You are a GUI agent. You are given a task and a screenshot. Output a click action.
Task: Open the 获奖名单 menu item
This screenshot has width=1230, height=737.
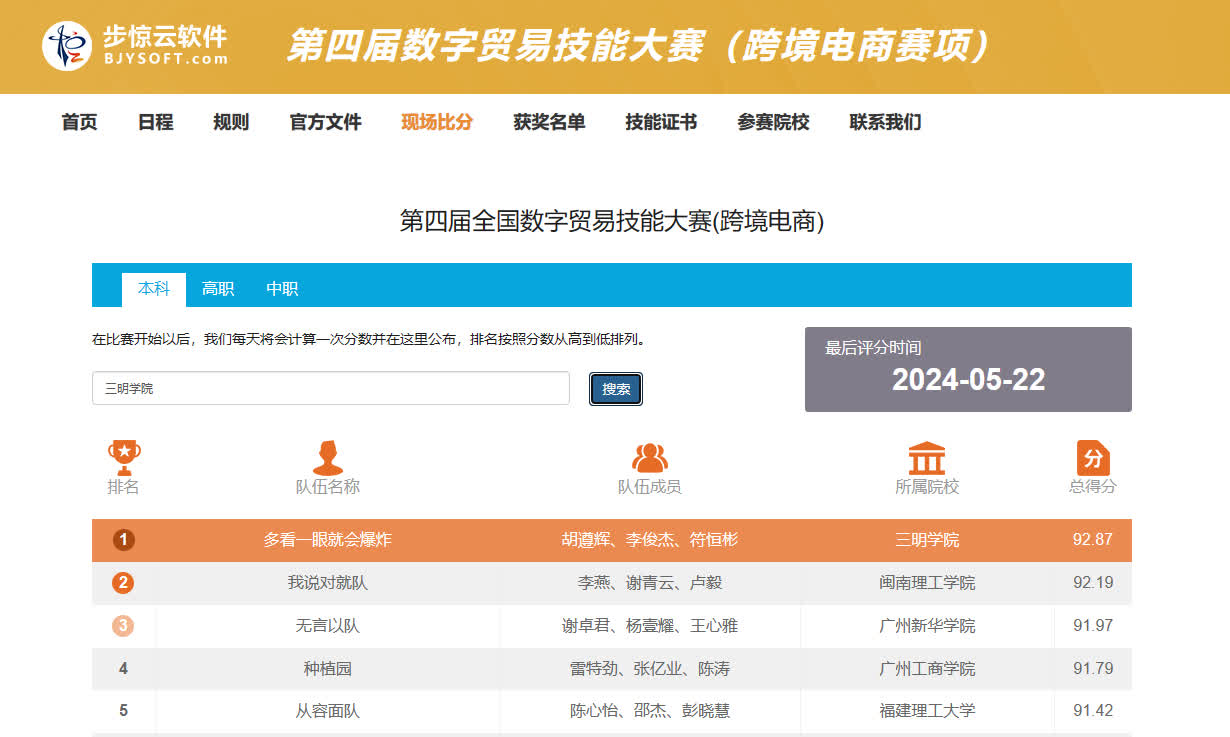point(549,122)
